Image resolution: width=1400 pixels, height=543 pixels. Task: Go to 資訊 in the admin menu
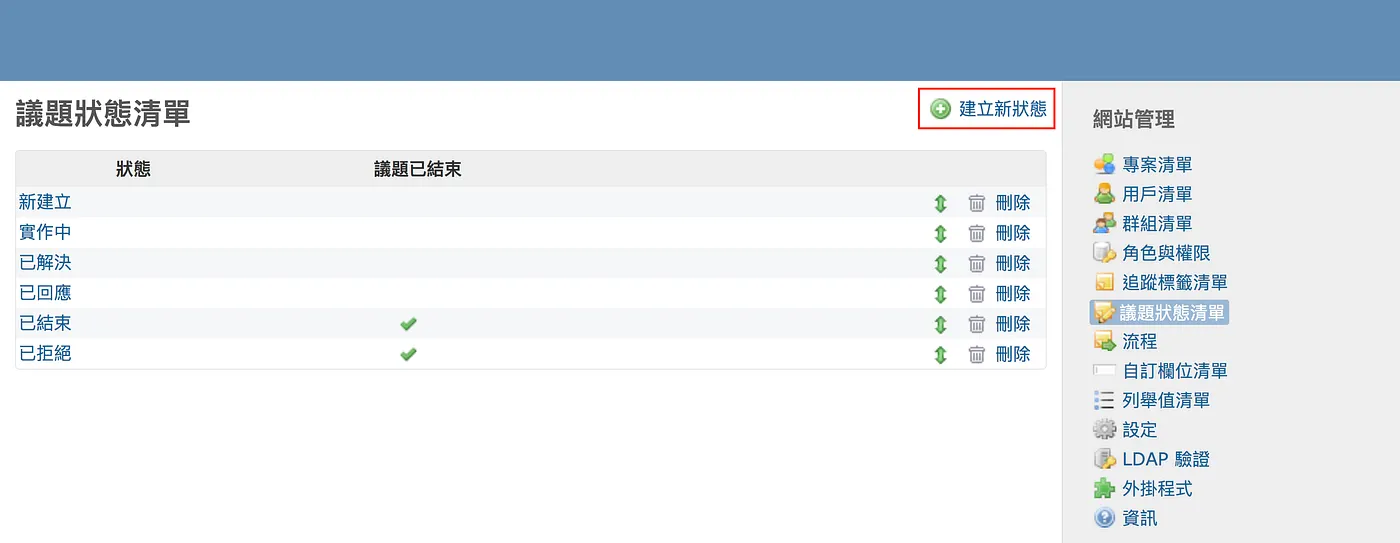[1139, 518]
